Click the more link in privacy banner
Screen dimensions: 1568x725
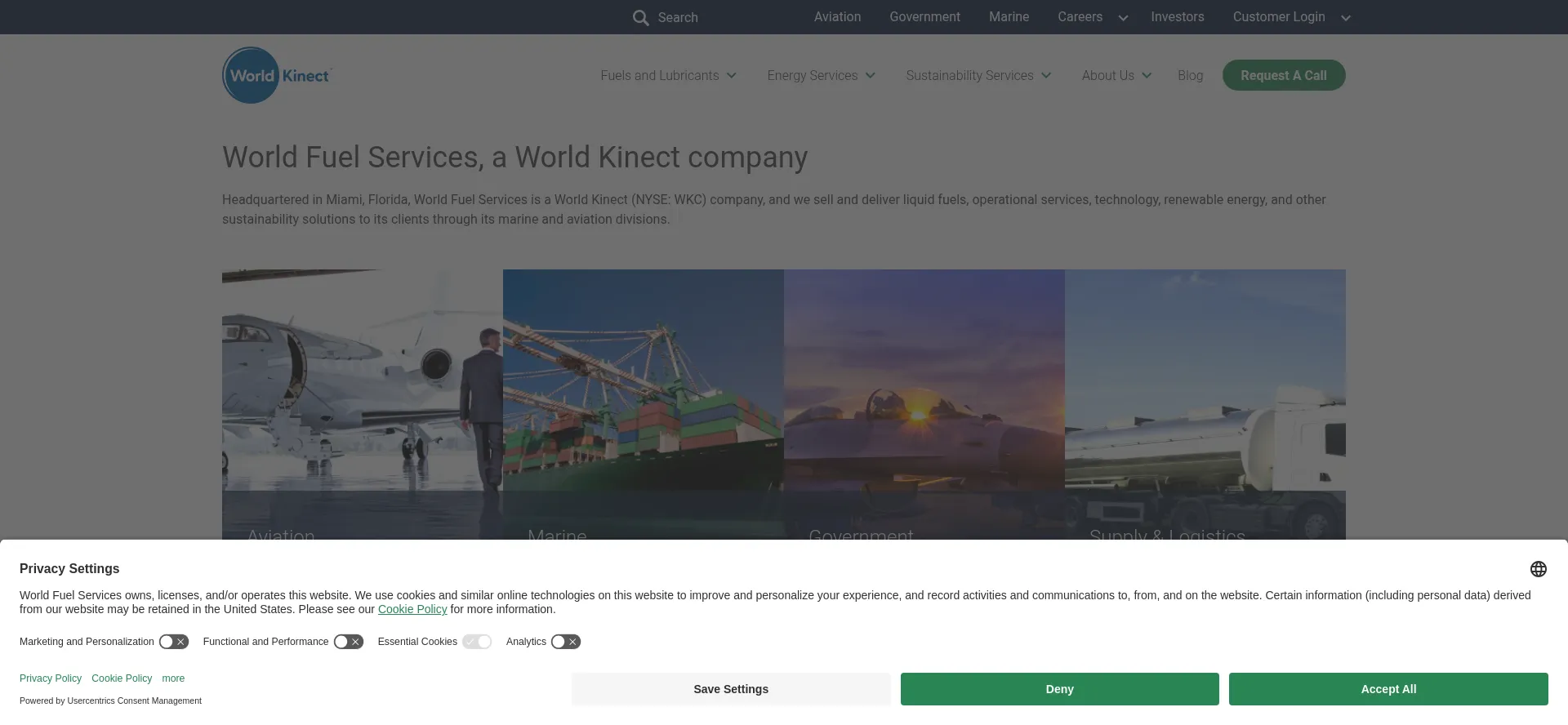tap(173, 678)
